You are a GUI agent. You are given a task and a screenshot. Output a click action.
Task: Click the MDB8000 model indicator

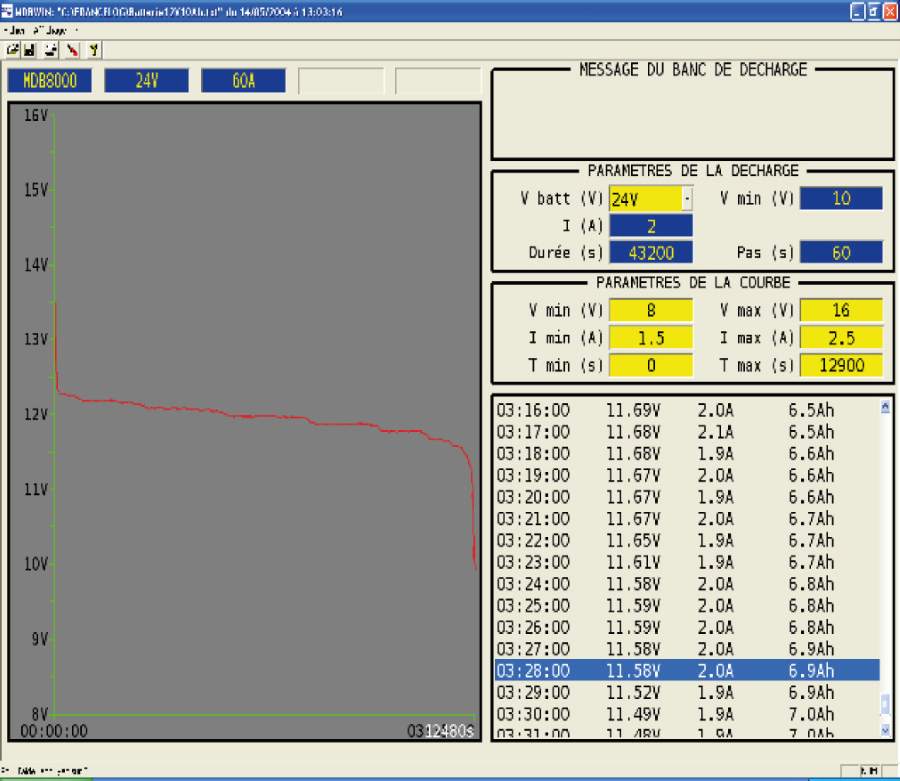(x=50, y=81)
